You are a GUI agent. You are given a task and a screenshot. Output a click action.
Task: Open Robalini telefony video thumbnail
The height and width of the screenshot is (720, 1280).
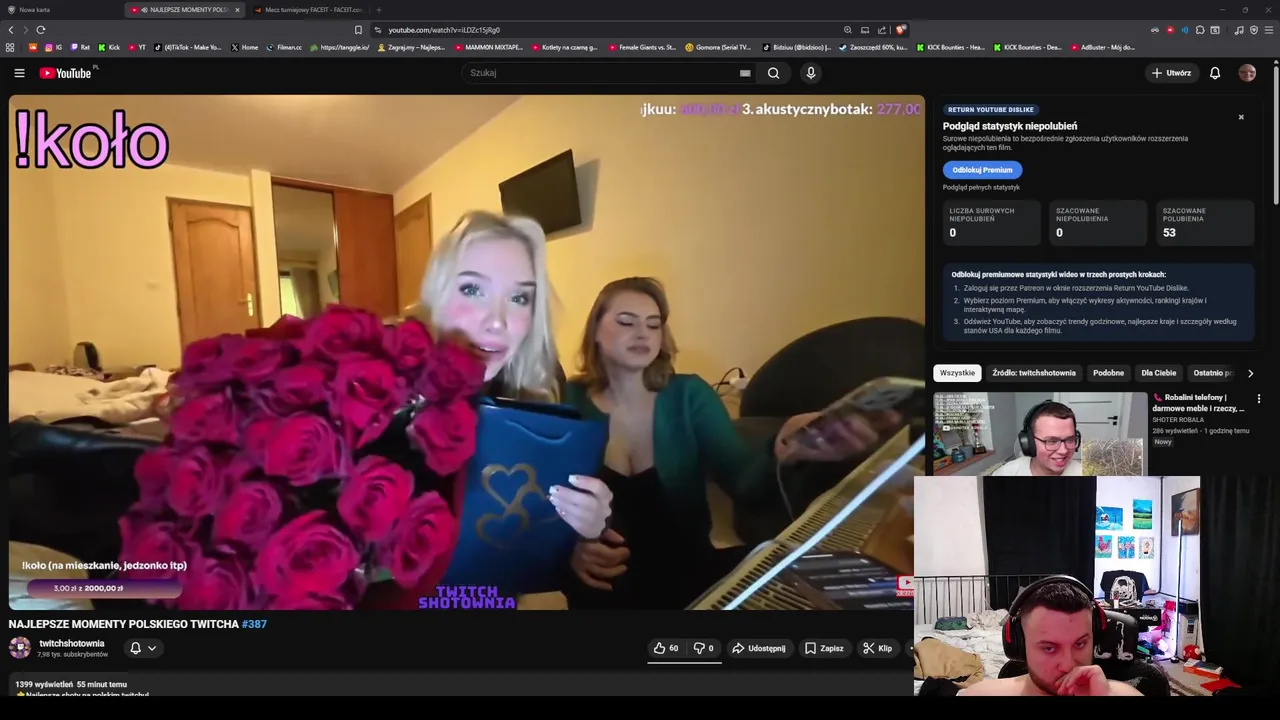(x=1040, y=433)
